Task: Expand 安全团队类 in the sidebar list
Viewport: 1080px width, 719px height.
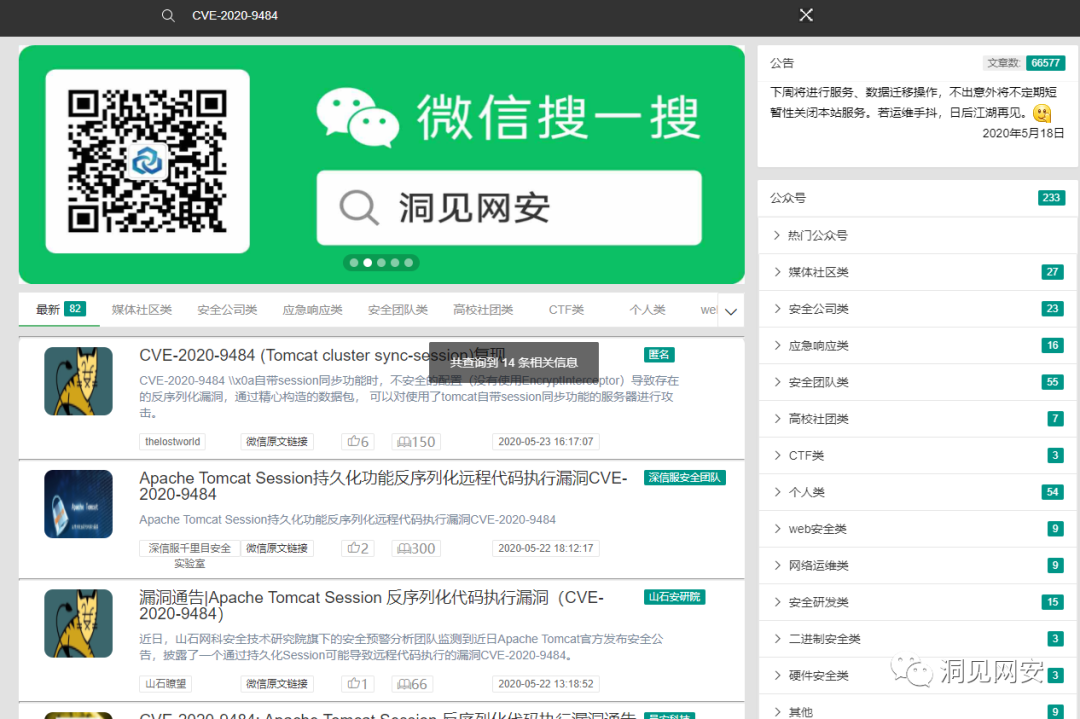Action: pos(917,382)
